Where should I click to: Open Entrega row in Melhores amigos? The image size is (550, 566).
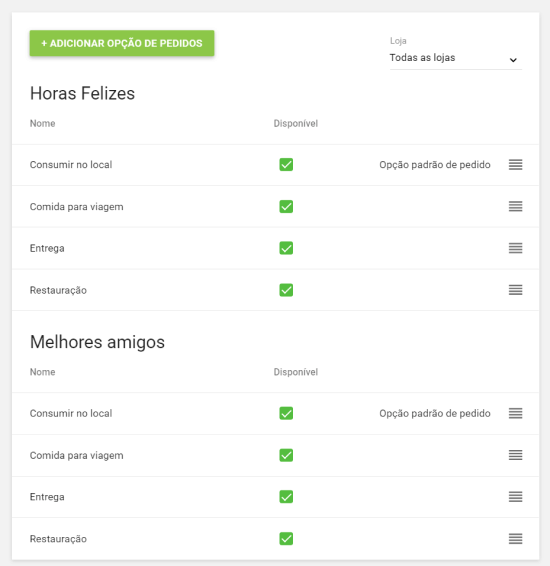275,497
